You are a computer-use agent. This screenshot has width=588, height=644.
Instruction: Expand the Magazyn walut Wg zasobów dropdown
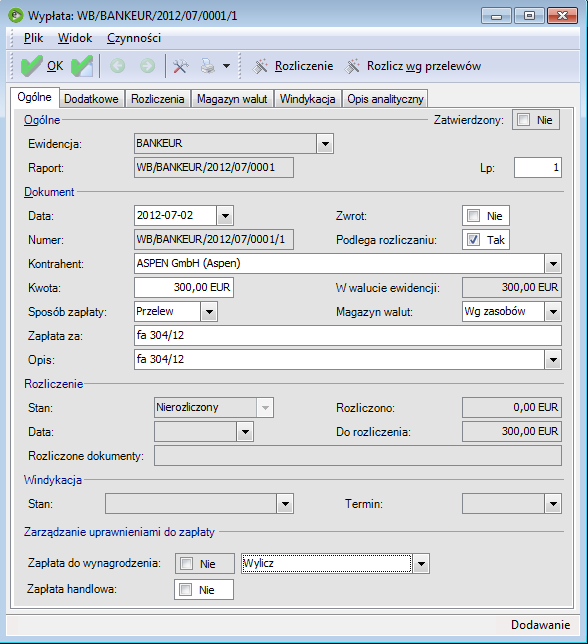[x=553, y=312]
